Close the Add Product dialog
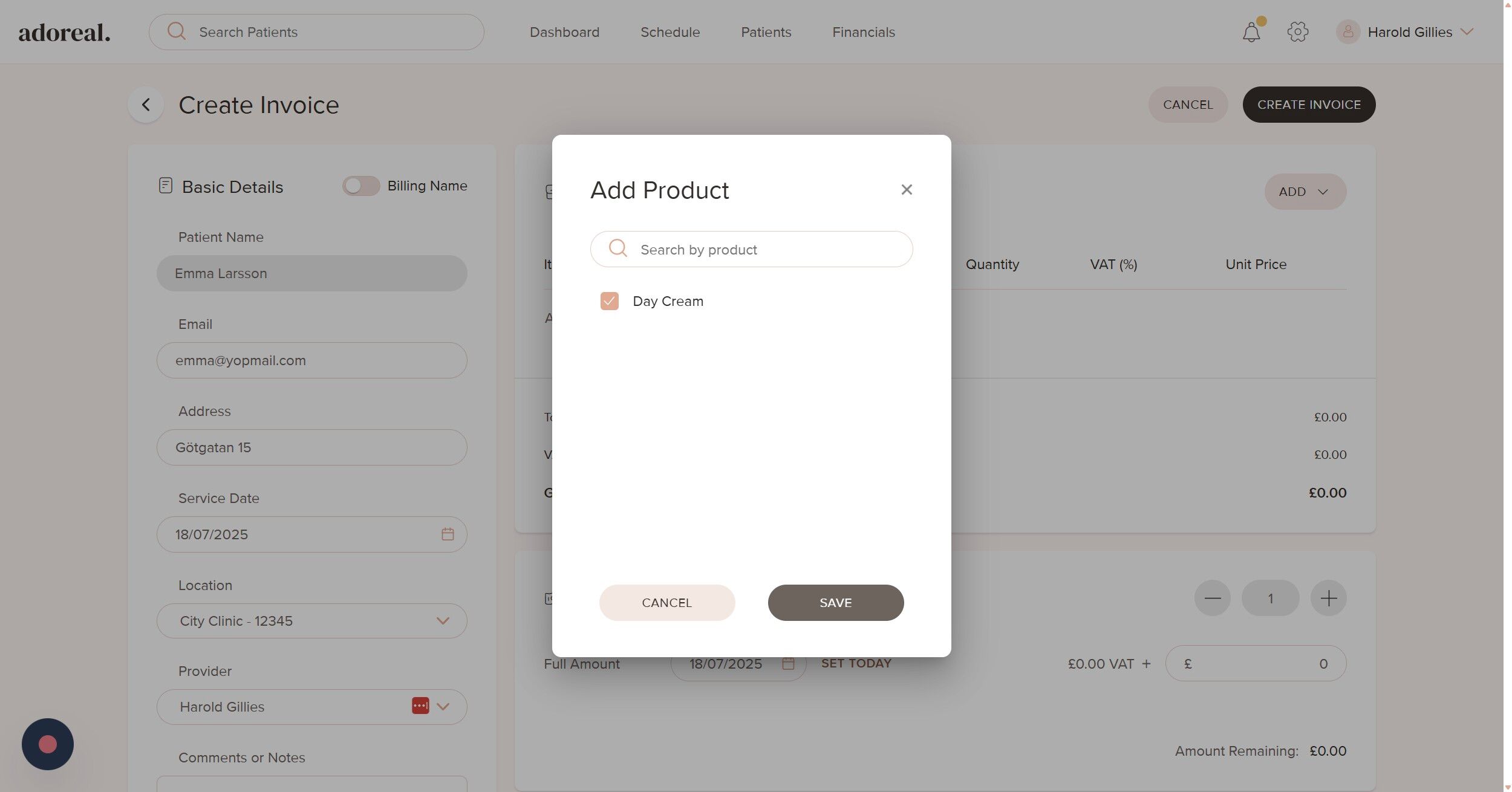 906,190
